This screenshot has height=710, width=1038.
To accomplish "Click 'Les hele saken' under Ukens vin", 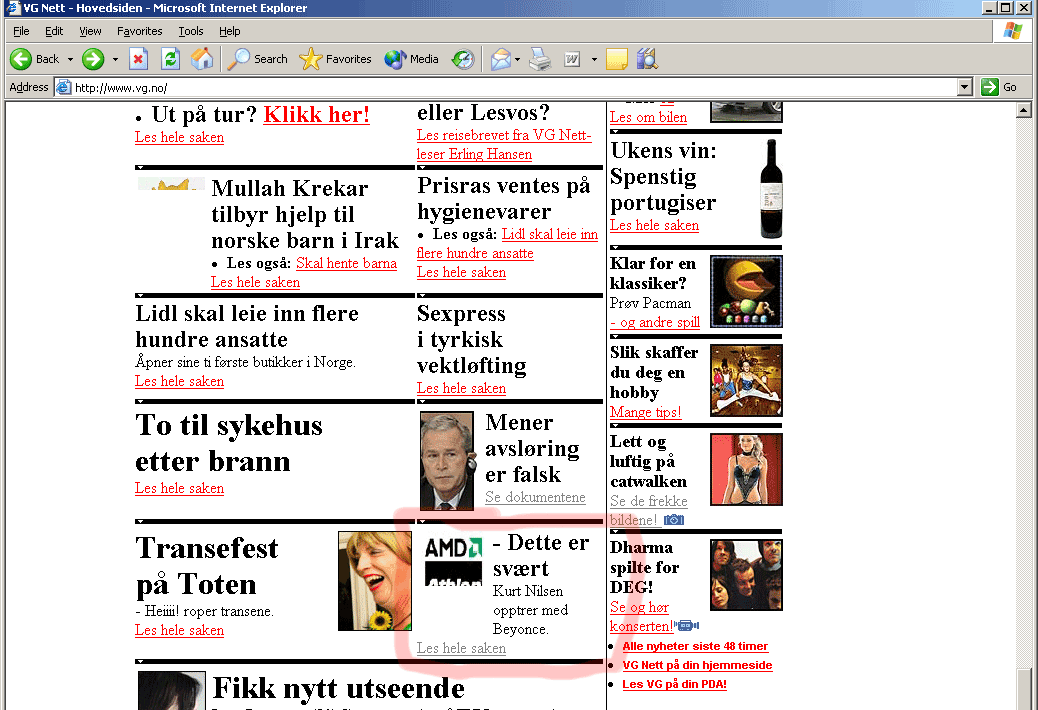I will [654, 225].
